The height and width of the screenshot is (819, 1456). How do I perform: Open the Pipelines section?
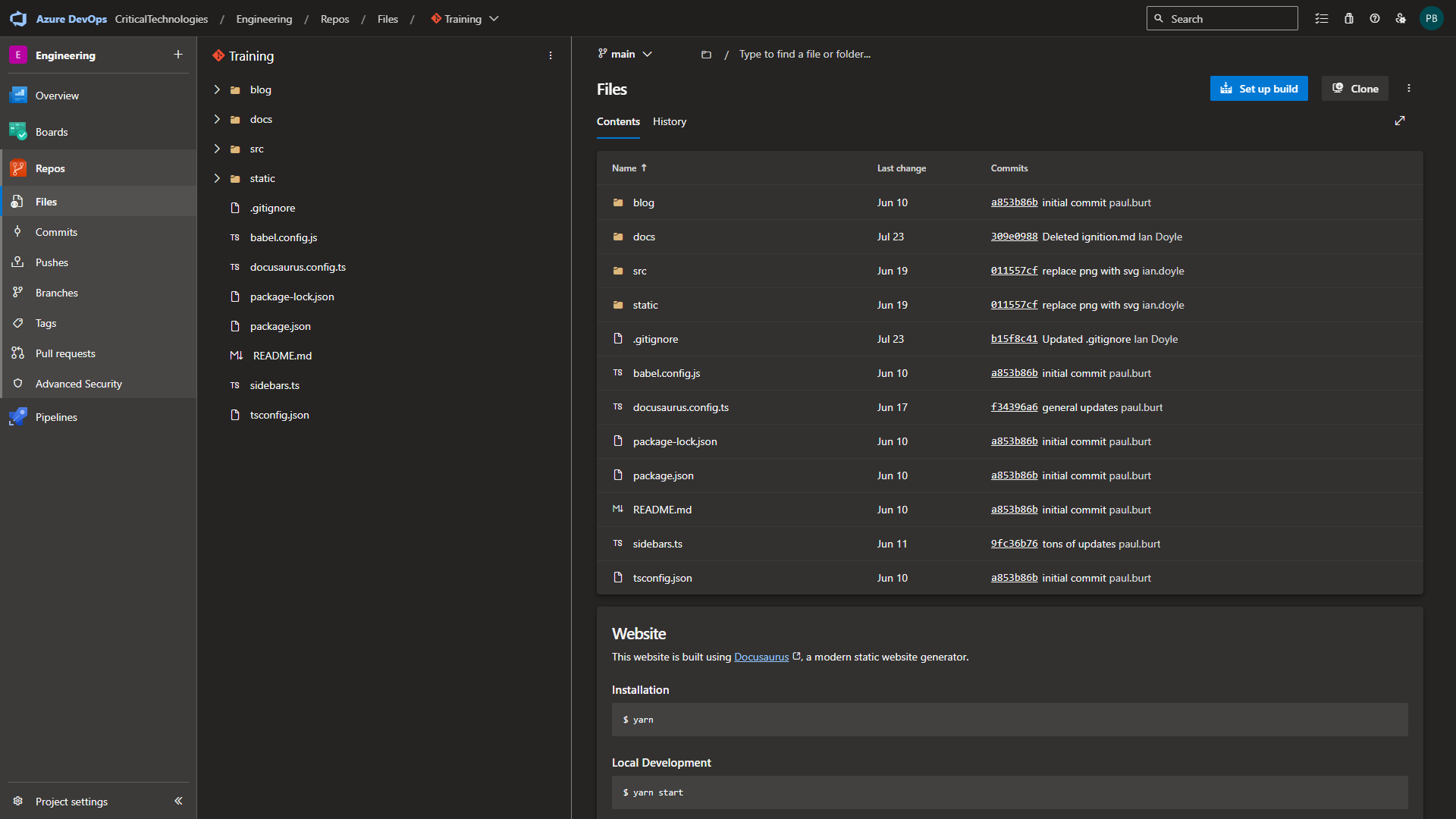click(x=56, y=417)
